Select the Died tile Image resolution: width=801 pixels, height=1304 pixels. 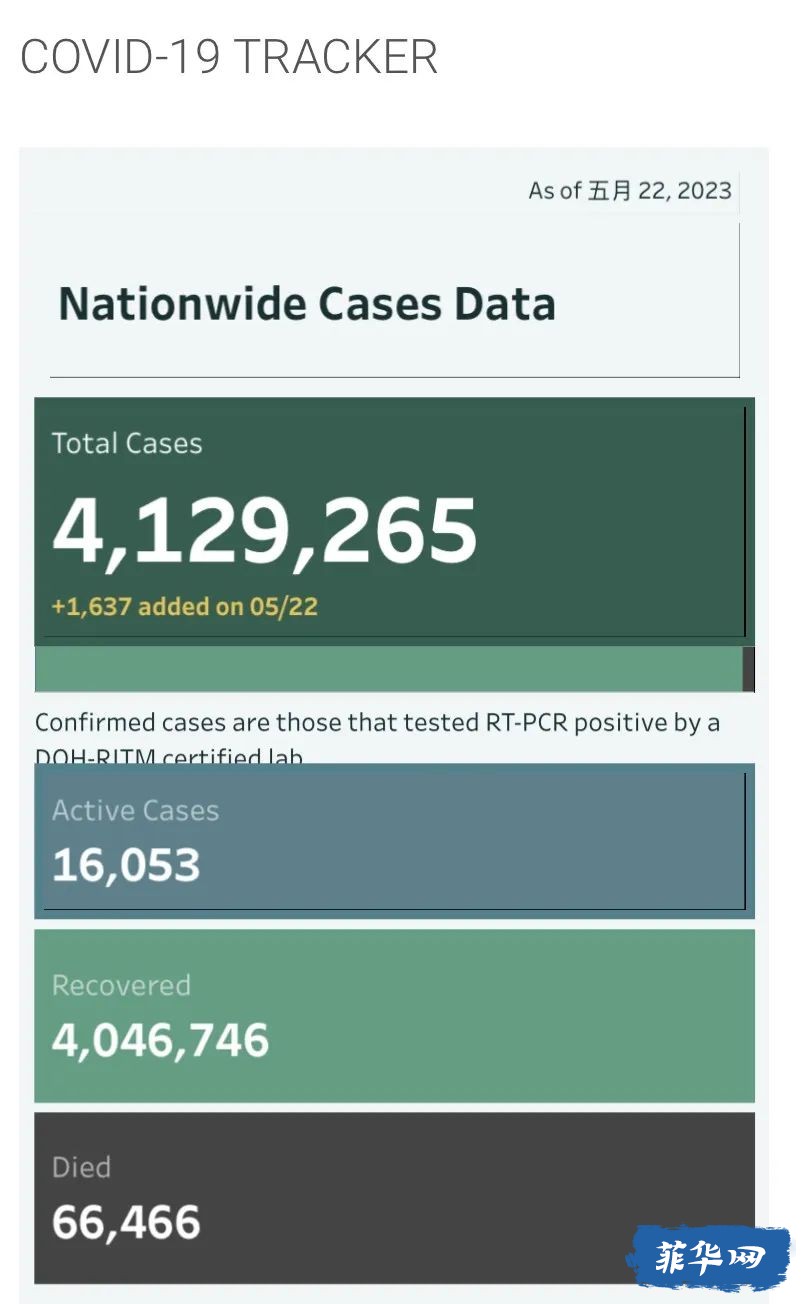click(394, 1198)
